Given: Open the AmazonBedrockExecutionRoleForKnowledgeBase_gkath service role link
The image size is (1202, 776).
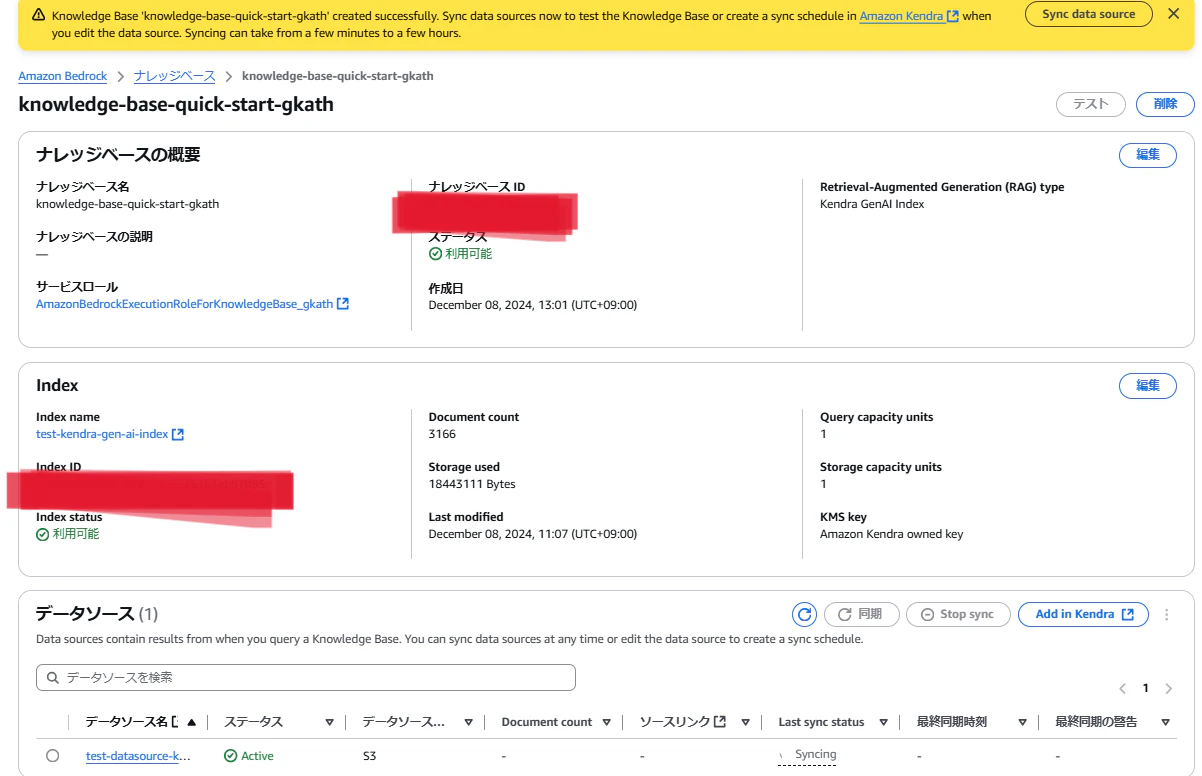Looking at the screenshot, I should (192, 304).
